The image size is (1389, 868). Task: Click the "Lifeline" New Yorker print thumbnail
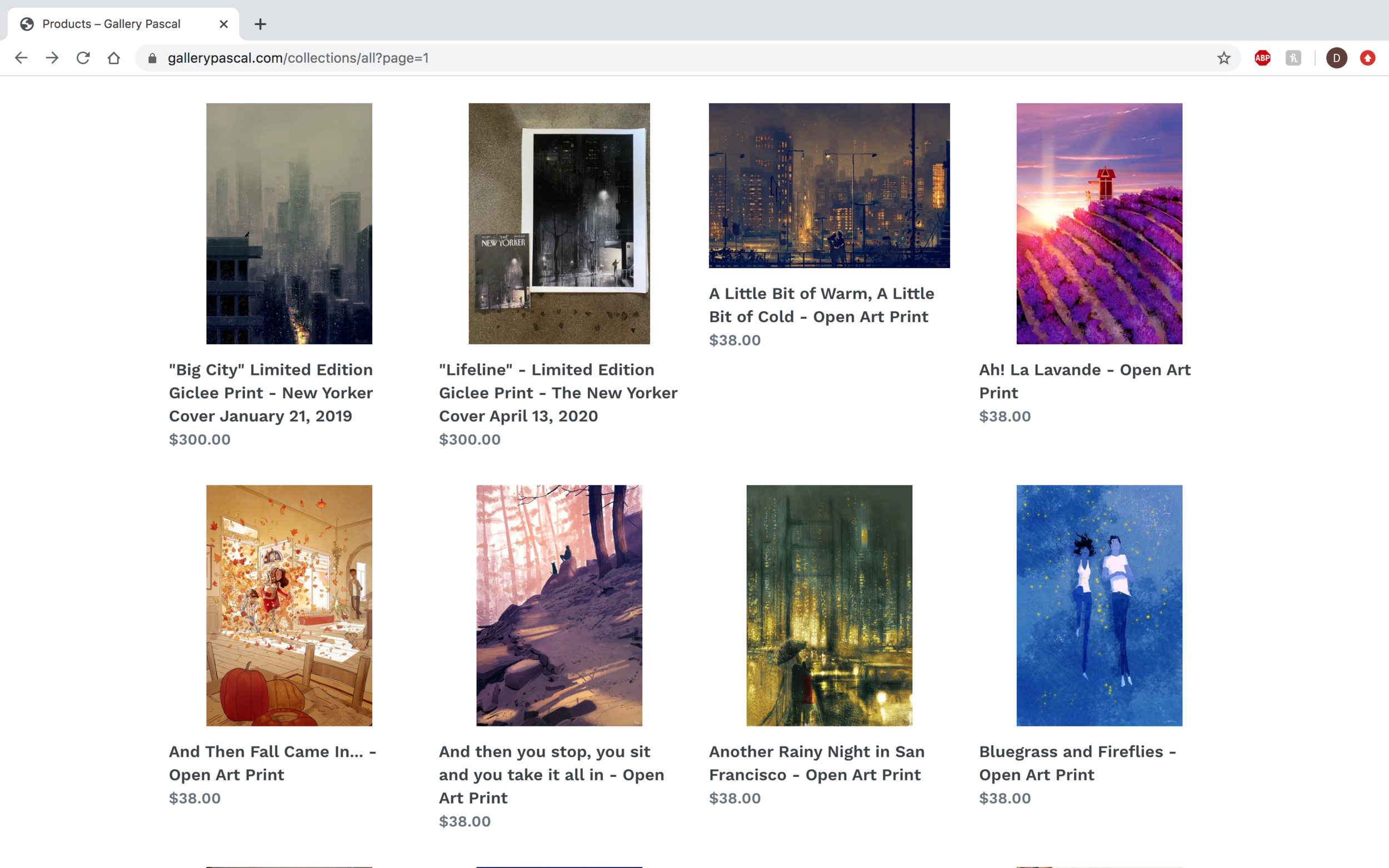pos(559,224)
